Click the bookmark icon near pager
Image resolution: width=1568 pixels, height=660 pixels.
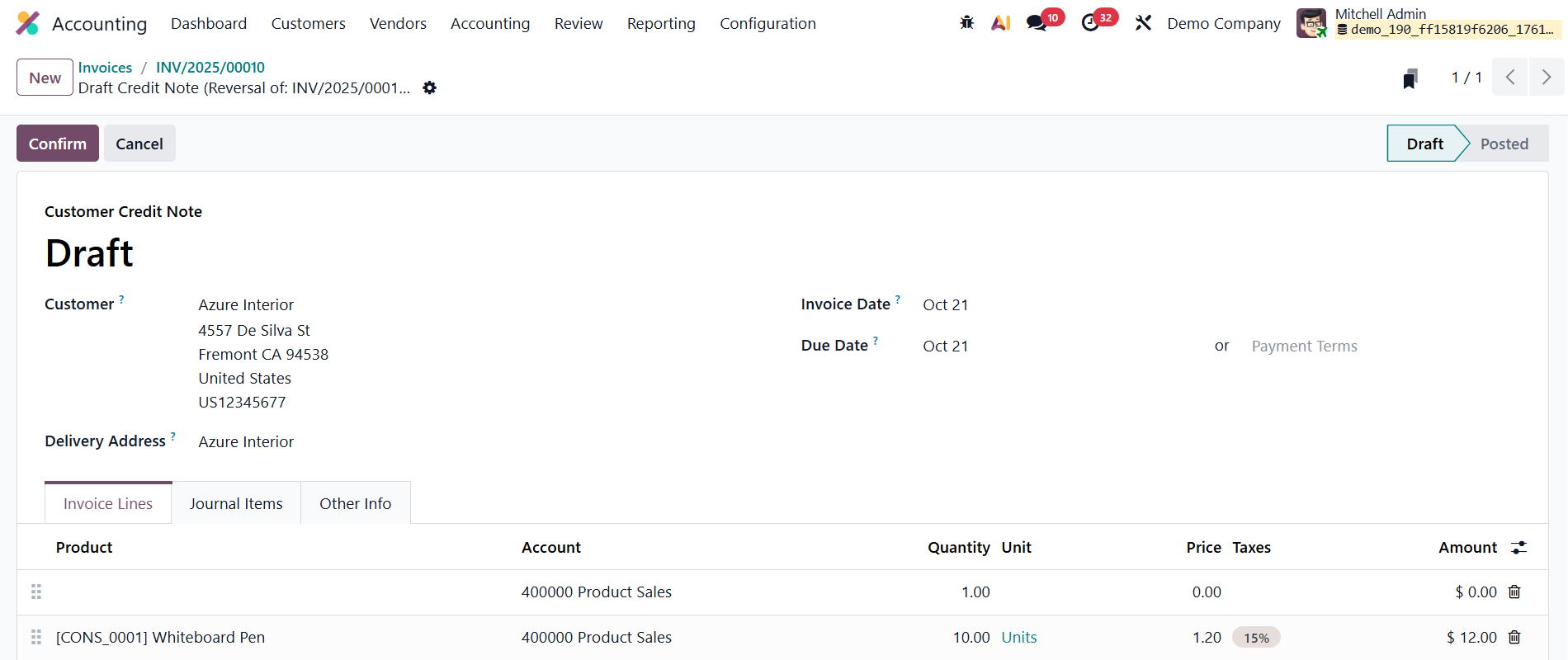1410,78
